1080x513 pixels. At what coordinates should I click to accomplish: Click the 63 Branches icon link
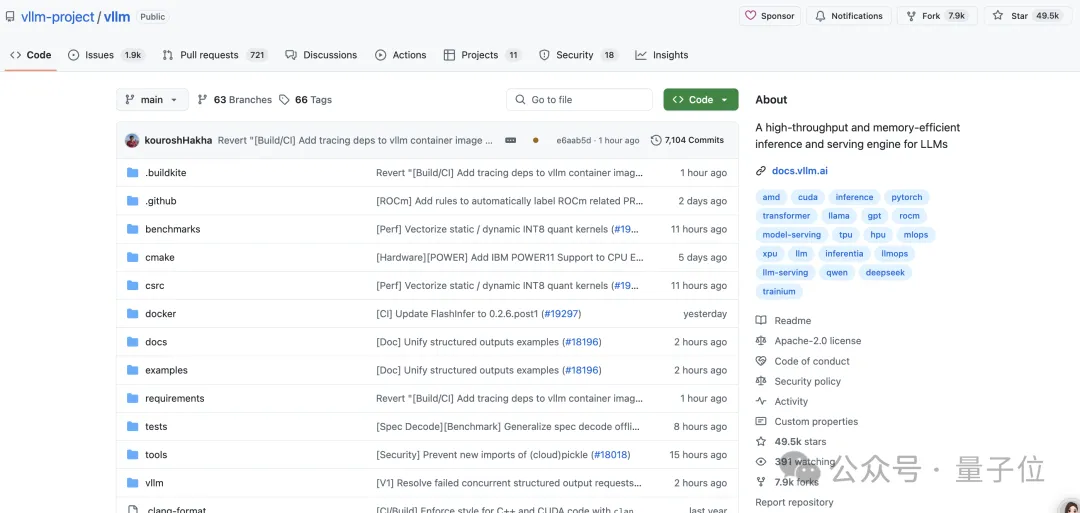203,100
